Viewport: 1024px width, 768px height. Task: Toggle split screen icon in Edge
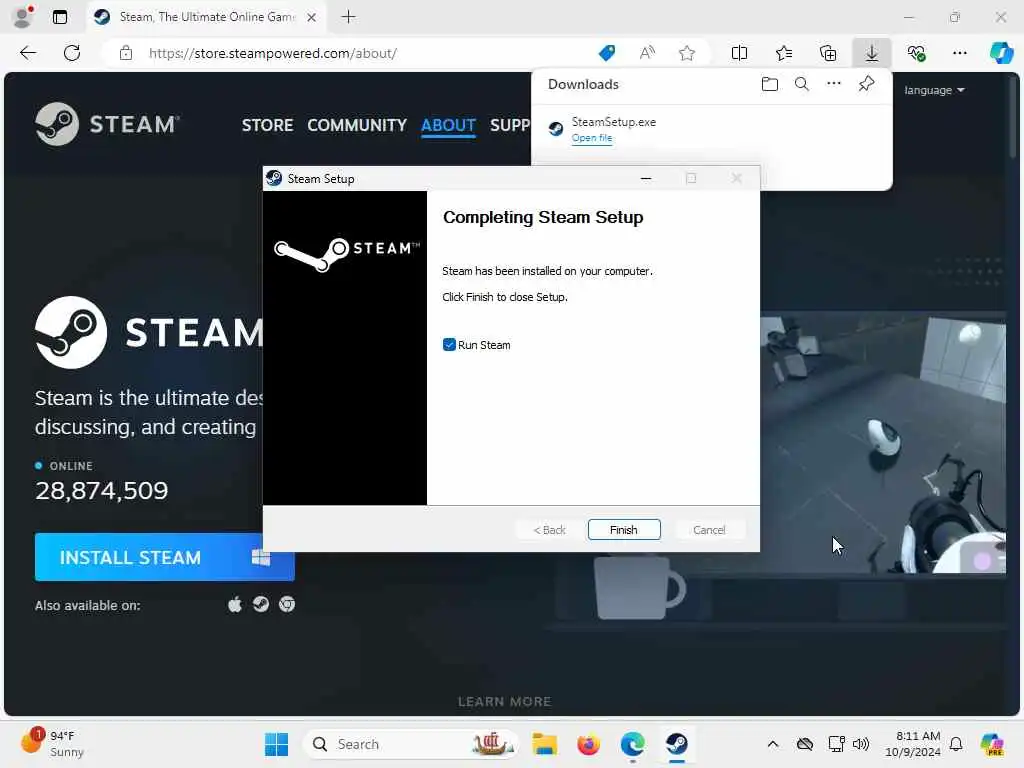tap(739, 53)
